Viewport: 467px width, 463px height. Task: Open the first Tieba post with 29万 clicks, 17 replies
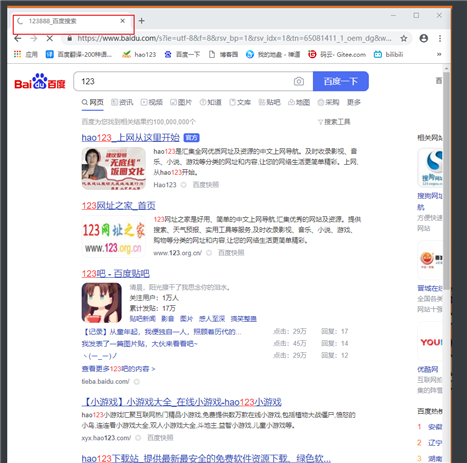pos(161,332)
